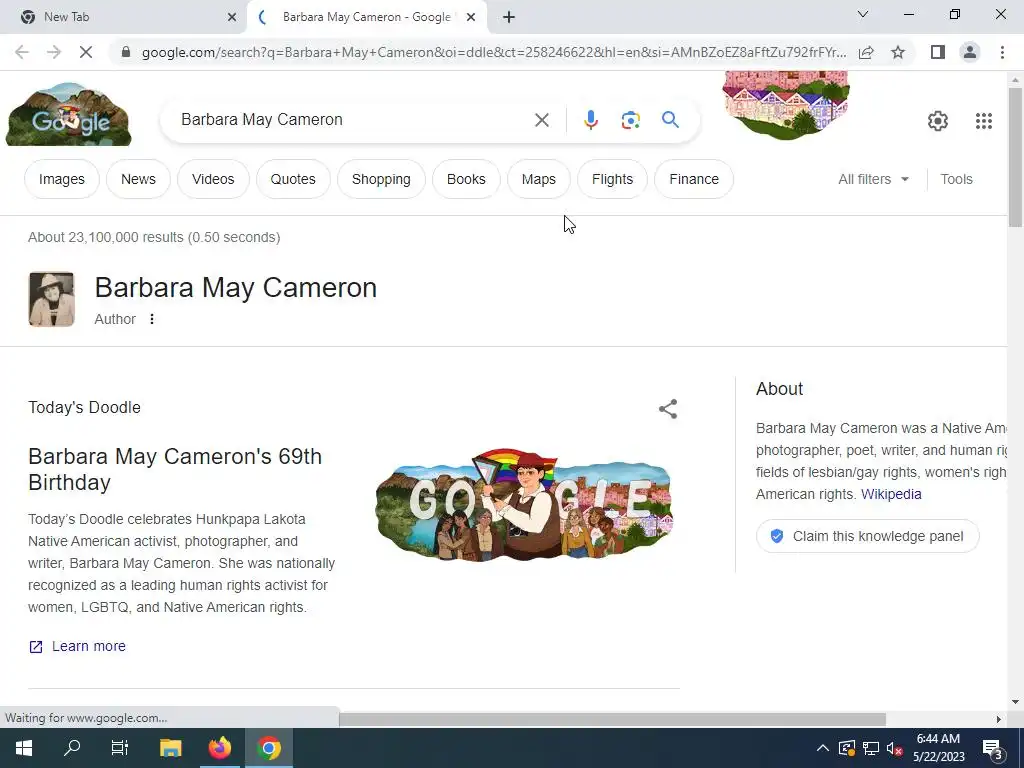Screen dimensions: 1024x768
Task: Launch Firefox from taskbar
Action: (x=220, y=748)
